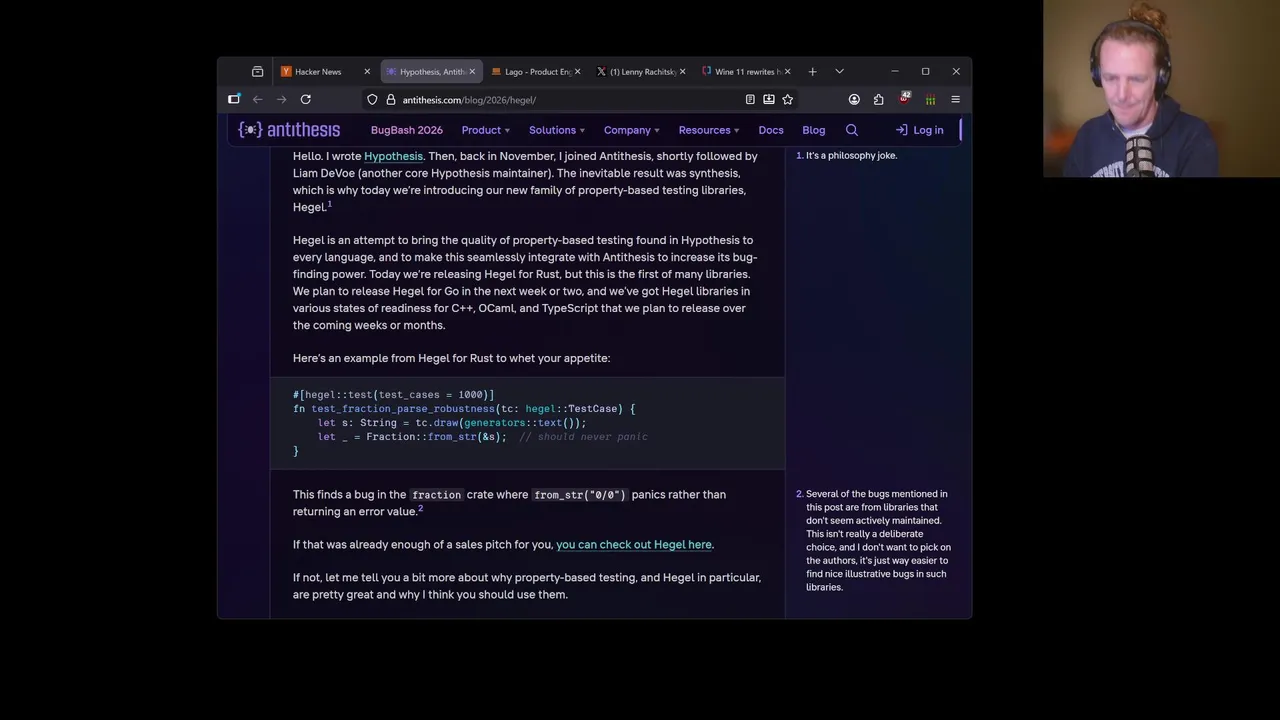Go forward one page
Screen dimensions: 1280x720
(x=282, y=100)
